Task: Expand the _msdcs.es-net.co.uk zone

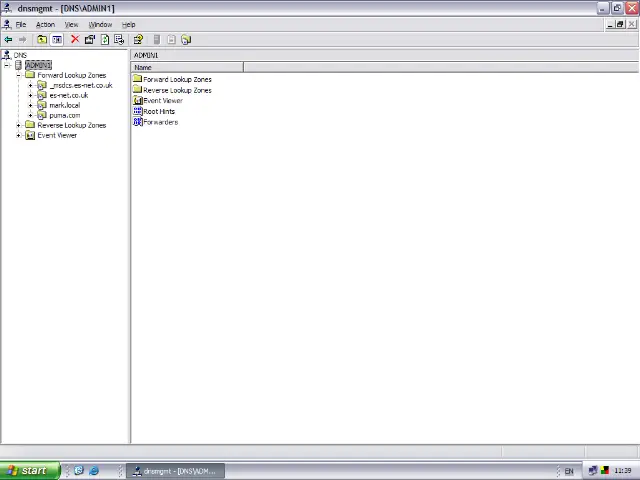Action: tap(30, 85)
